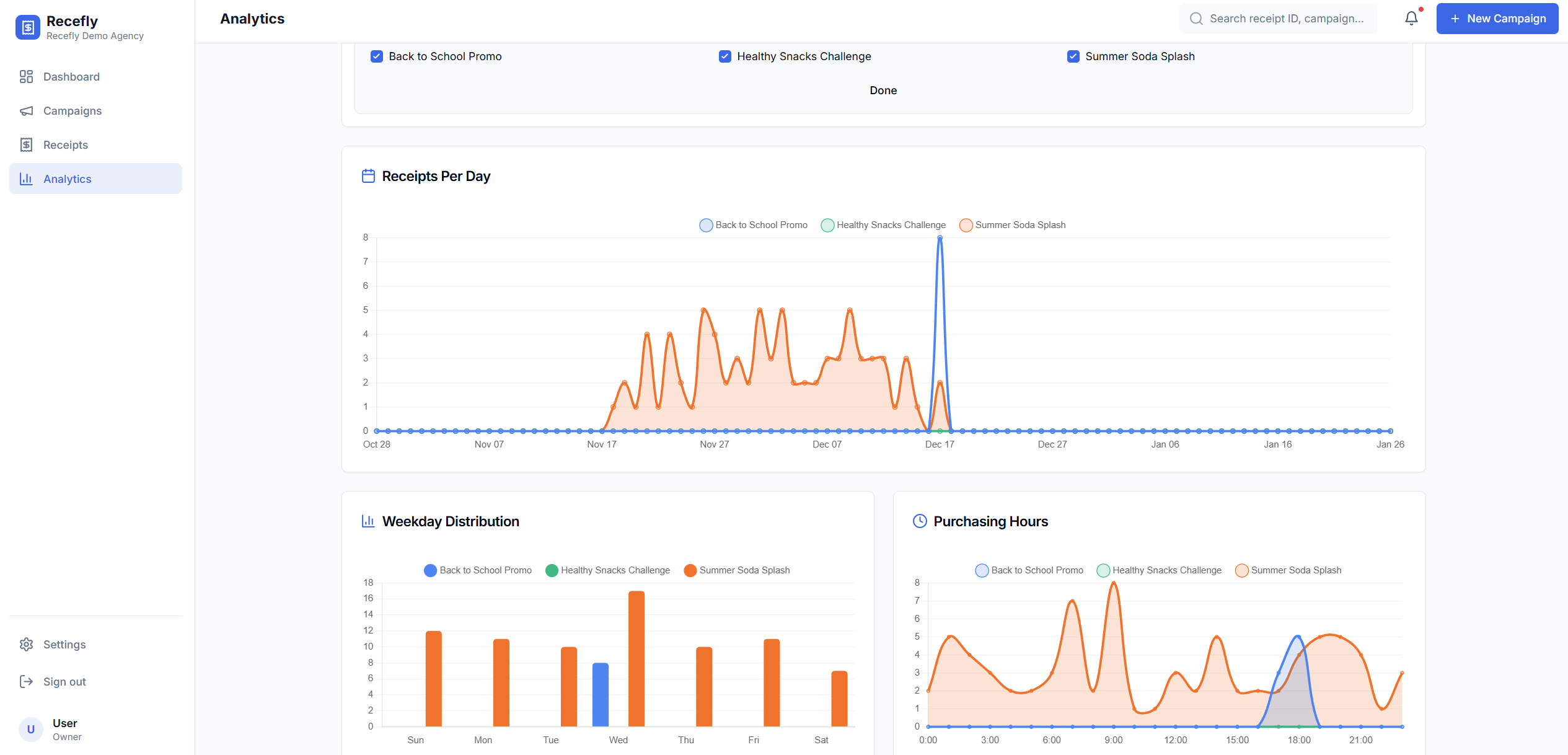
Task: Uncheck the Summer Soda Splash checkbox
Action: coord(1073,56)
